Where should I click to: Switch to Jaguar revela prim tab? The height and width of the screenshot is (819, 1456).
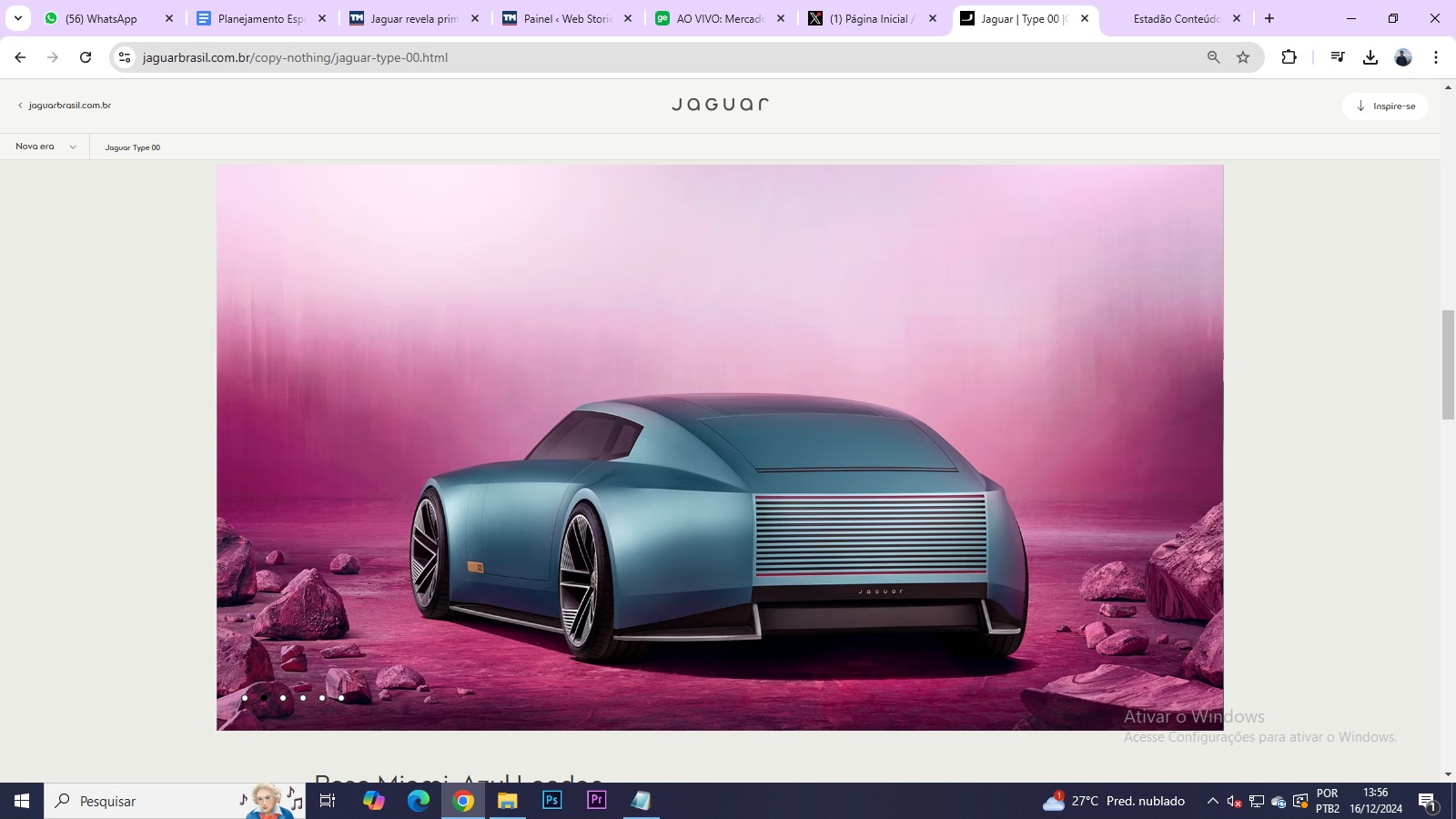pyautogui.click(x=415, y=18)
